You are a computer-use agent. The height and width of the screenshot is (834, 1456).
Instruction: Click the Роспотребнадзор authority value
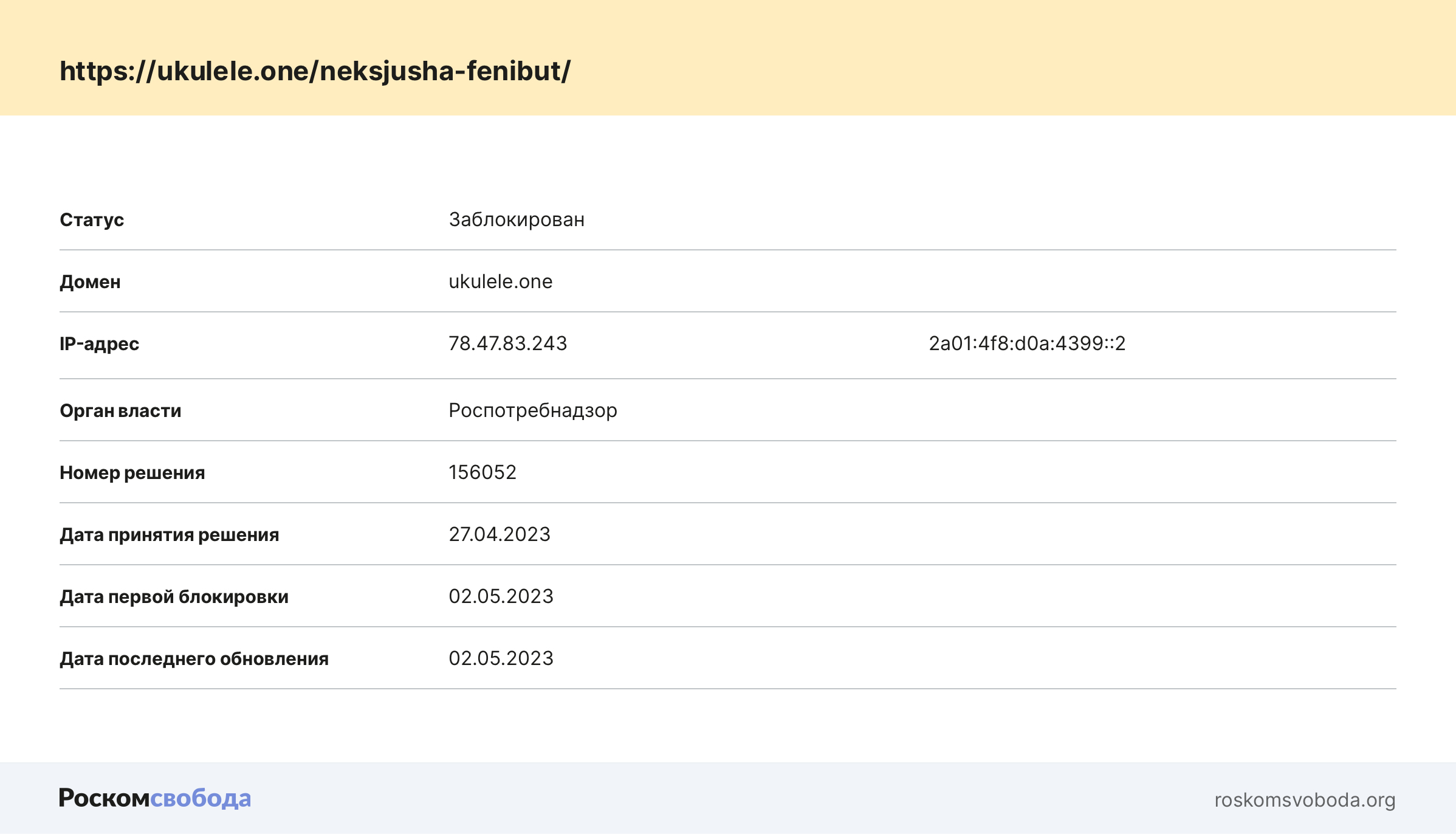(532, 410)
